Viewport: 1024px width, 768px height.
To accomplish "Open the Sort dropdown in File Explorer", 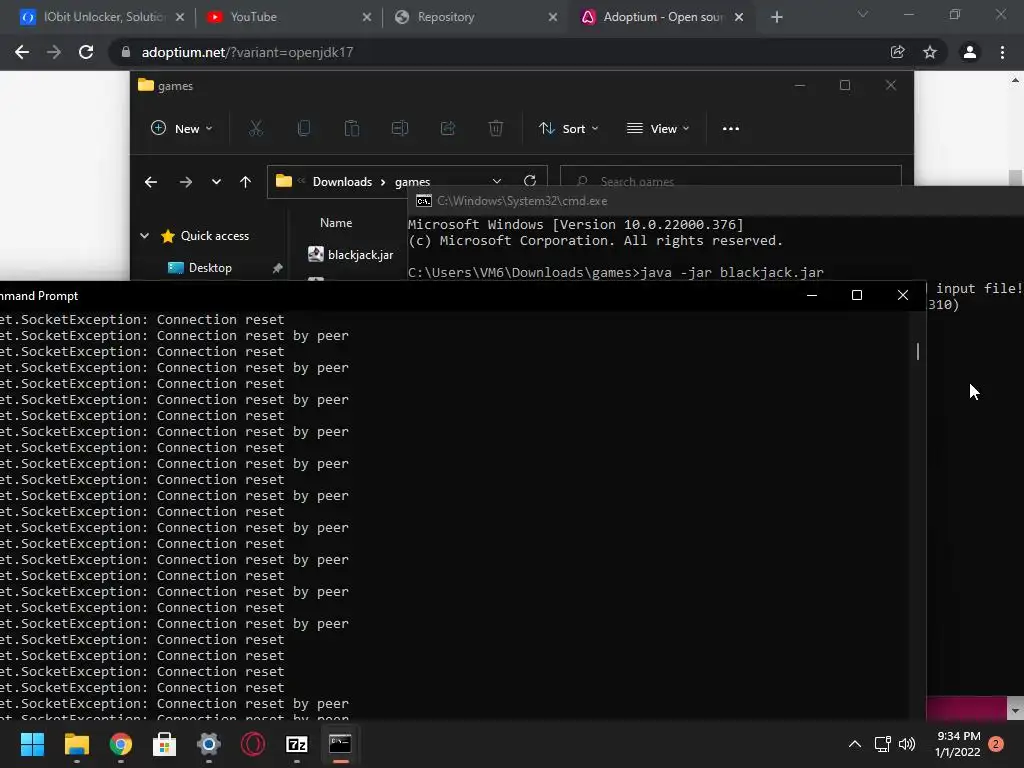I will point(568,129).
